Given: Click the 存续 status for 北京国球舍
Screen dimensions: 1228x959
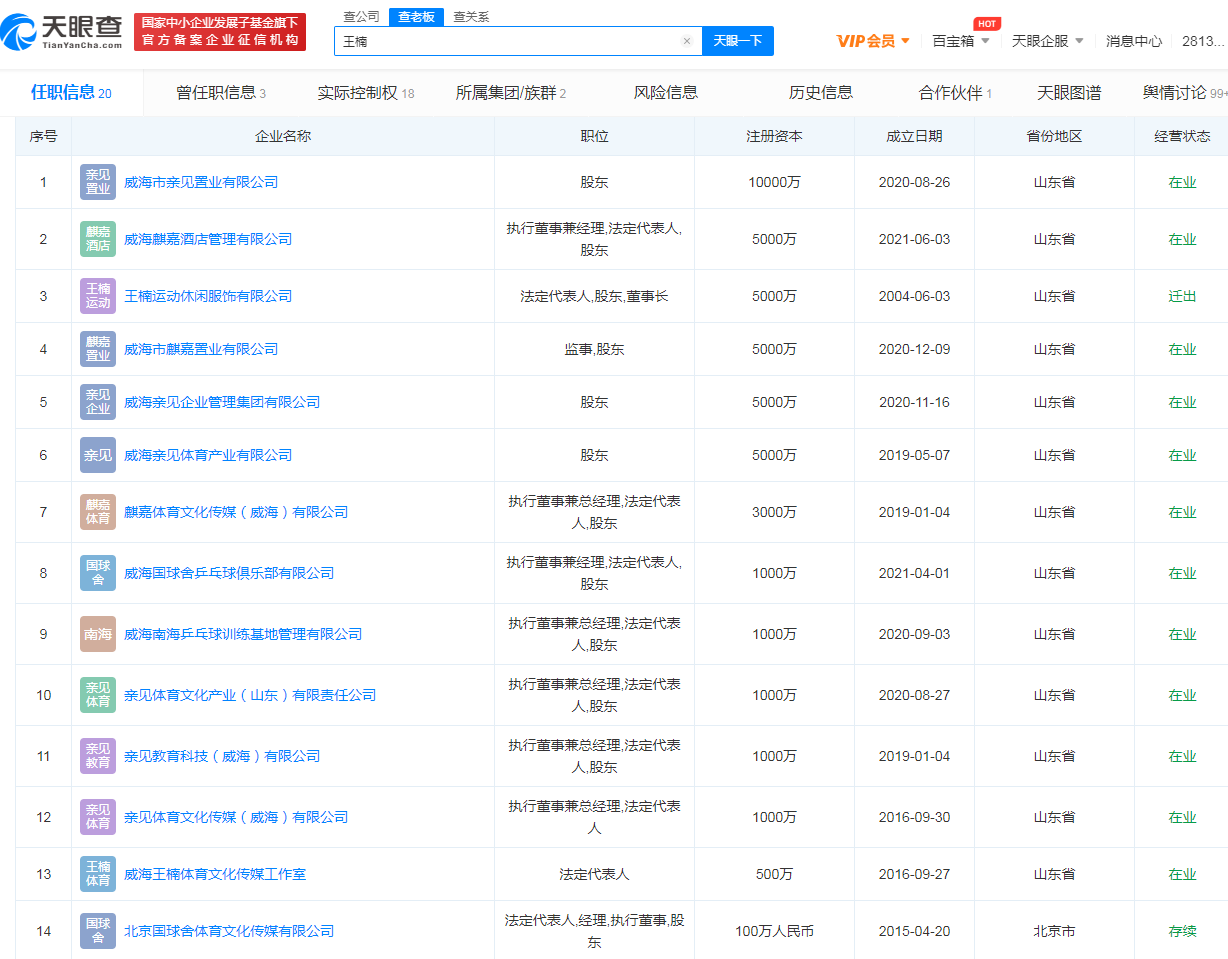Looking at the screenshot, I should [1182, 931].
